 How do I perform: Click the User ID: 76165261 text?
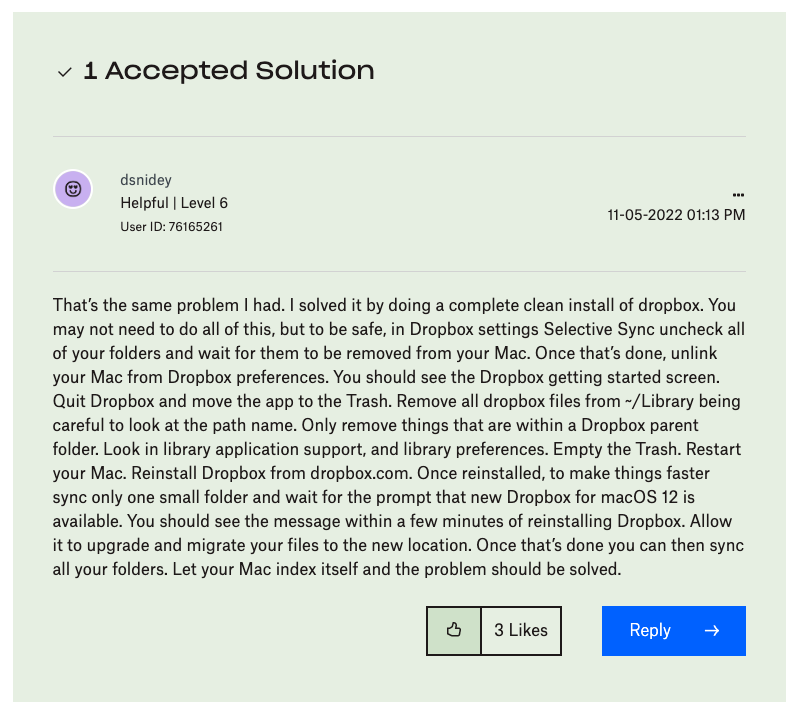pos(171,227)
